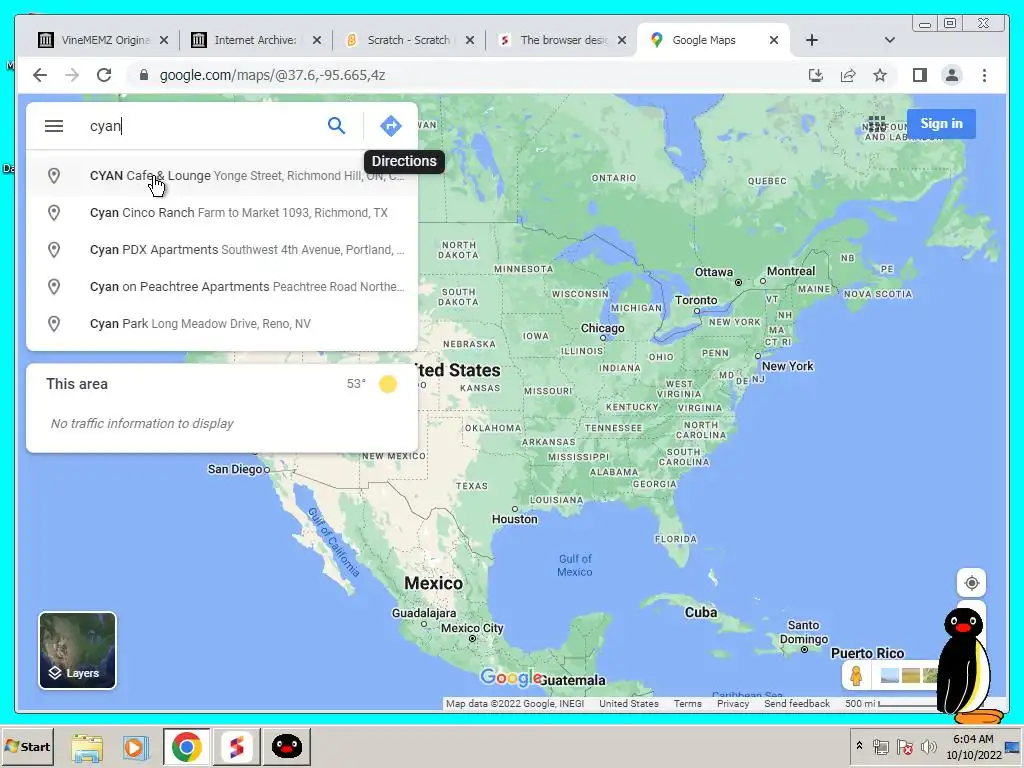The image size is (1024, 768).
Task: Click the Sign in button
Action: pyautogui.click(x=941, y=123)
